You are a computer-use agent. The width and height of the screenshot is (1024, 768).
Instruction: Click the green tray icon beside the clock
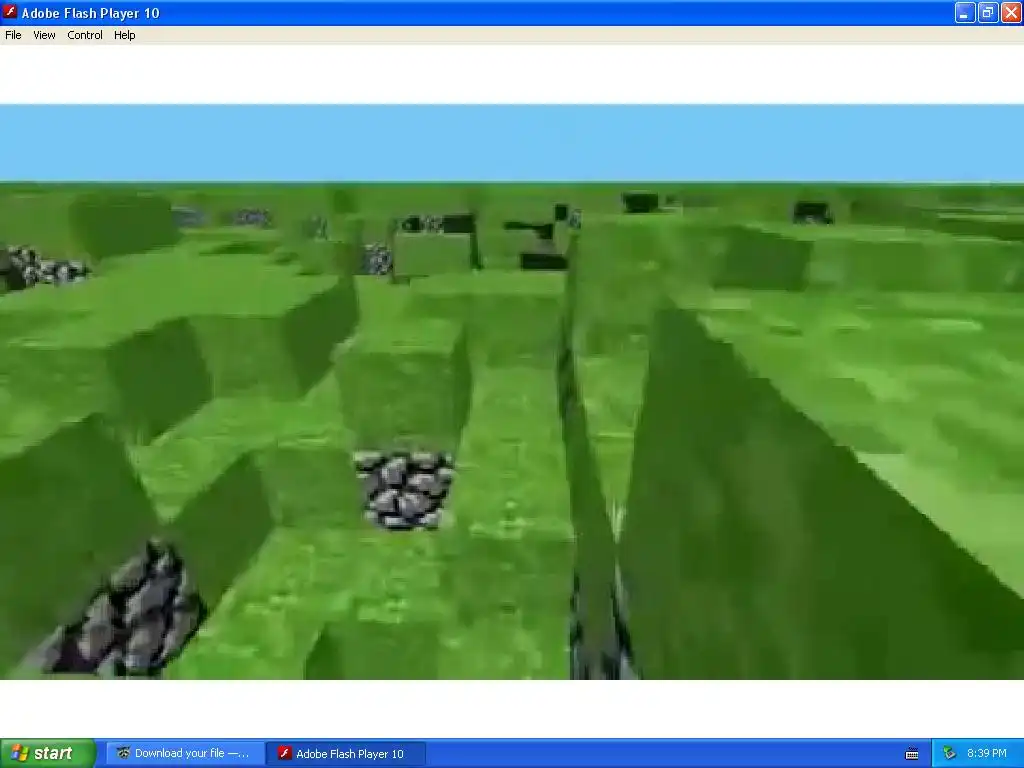click(949, 754)
